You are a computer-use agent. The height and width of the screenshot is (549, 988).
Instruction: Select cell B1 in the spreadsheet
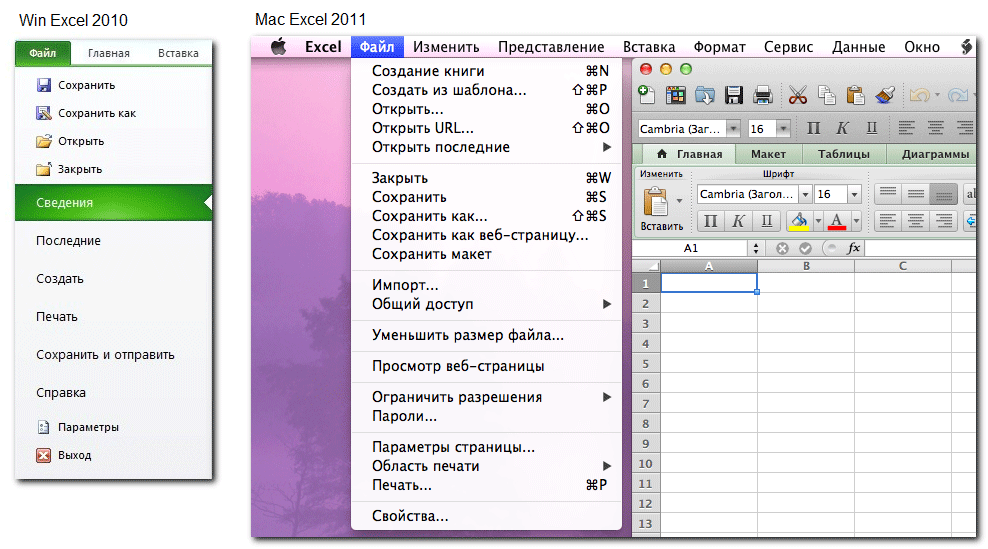[806, 283]
